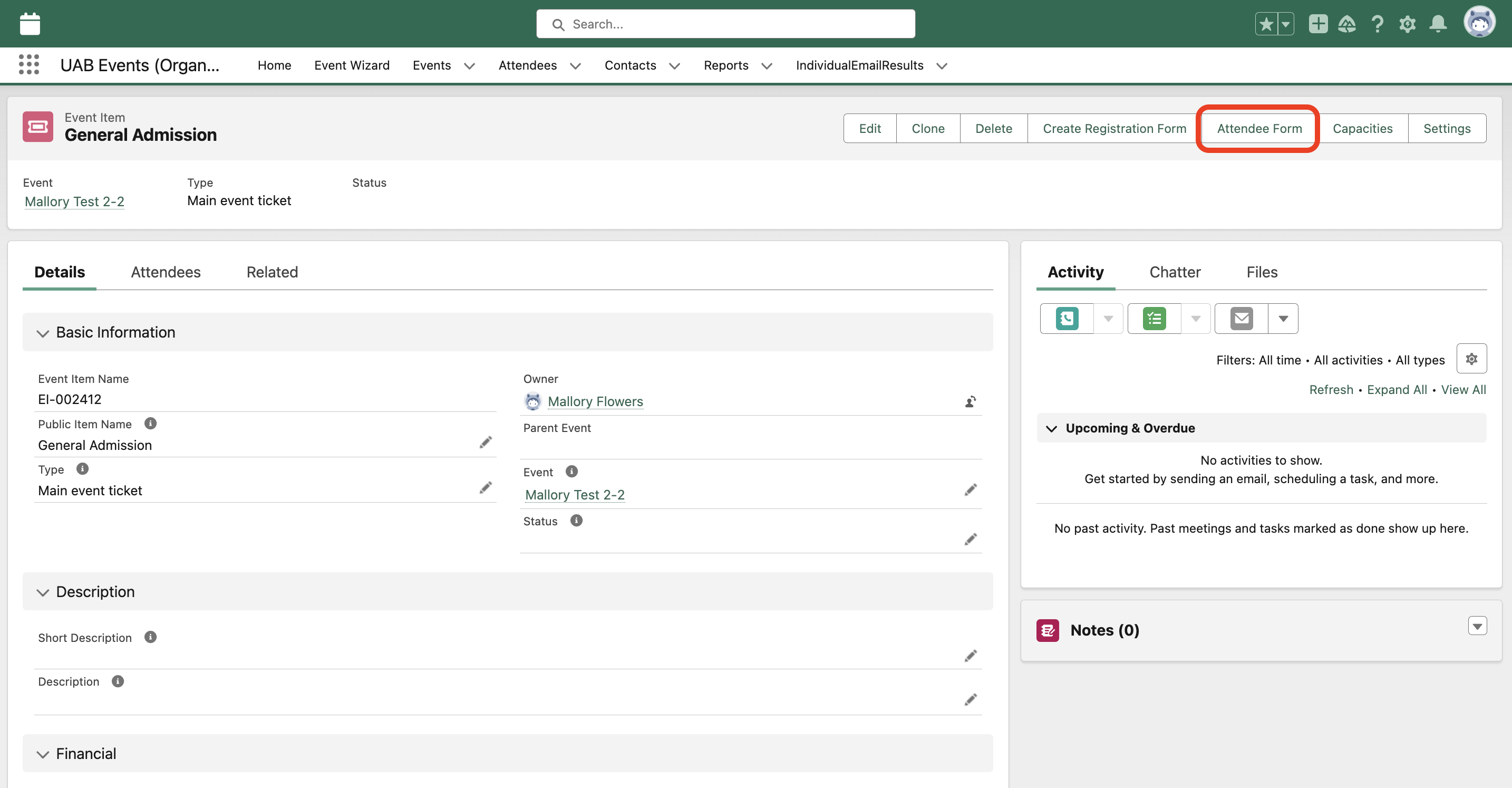Image resolution: width=1512 pixels, height=788 pixels.
Task: Click the New Task list icon
Action: pyautogui.click(x=1154, y=319)
